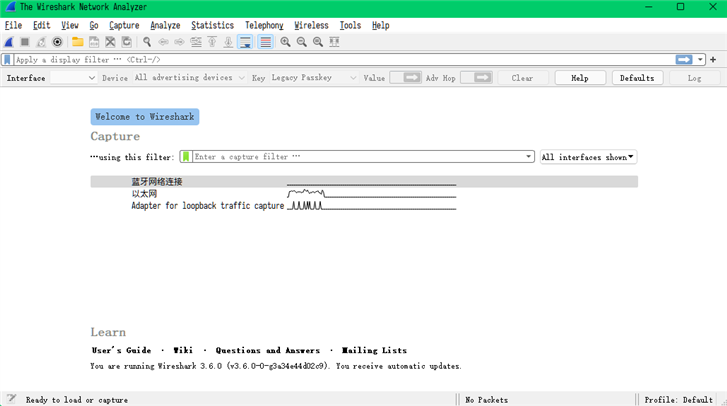Click the display filter input field

(x=344, y=60)
